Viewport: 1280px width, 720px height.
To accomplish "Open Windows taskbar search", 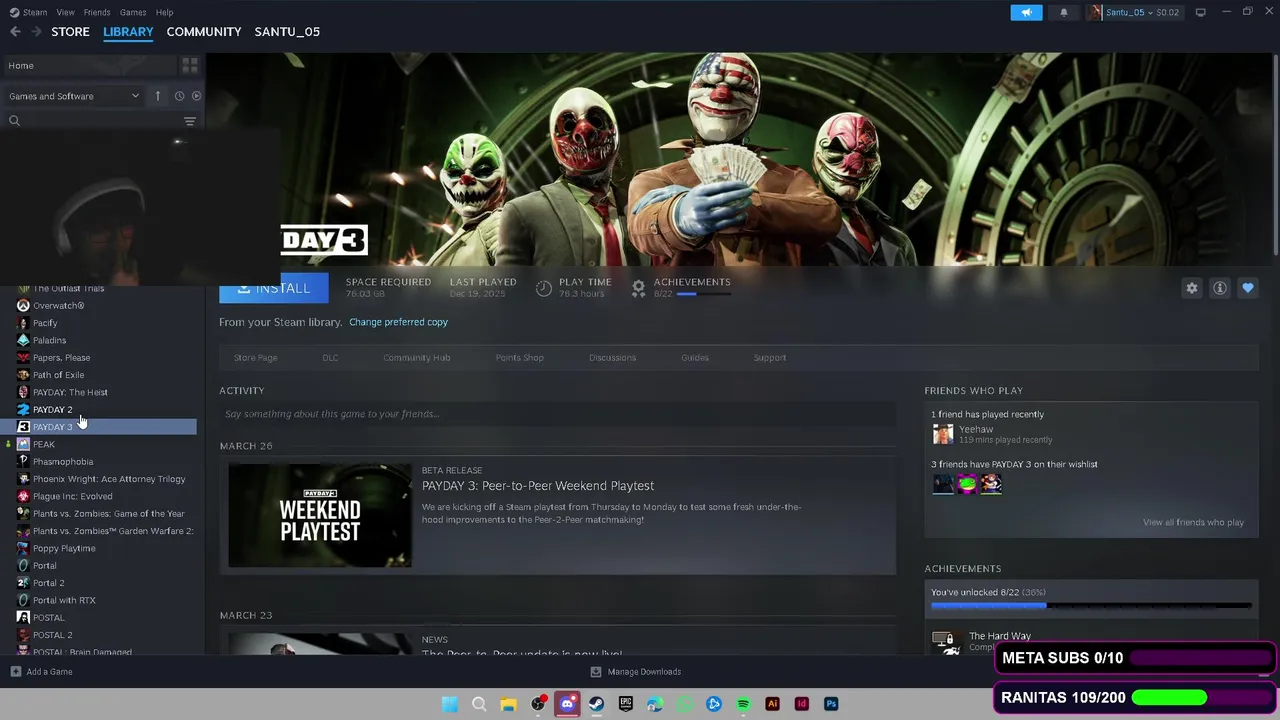I will [x=479, y=704].
